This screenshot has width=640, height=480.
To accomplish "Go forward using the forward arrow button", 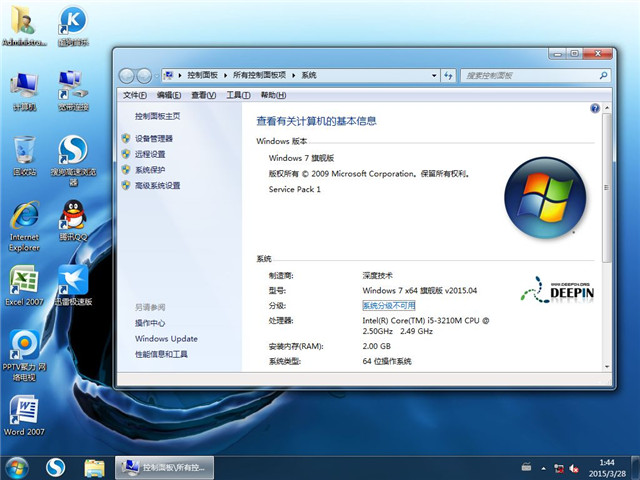I will click(x=144, y=76).
